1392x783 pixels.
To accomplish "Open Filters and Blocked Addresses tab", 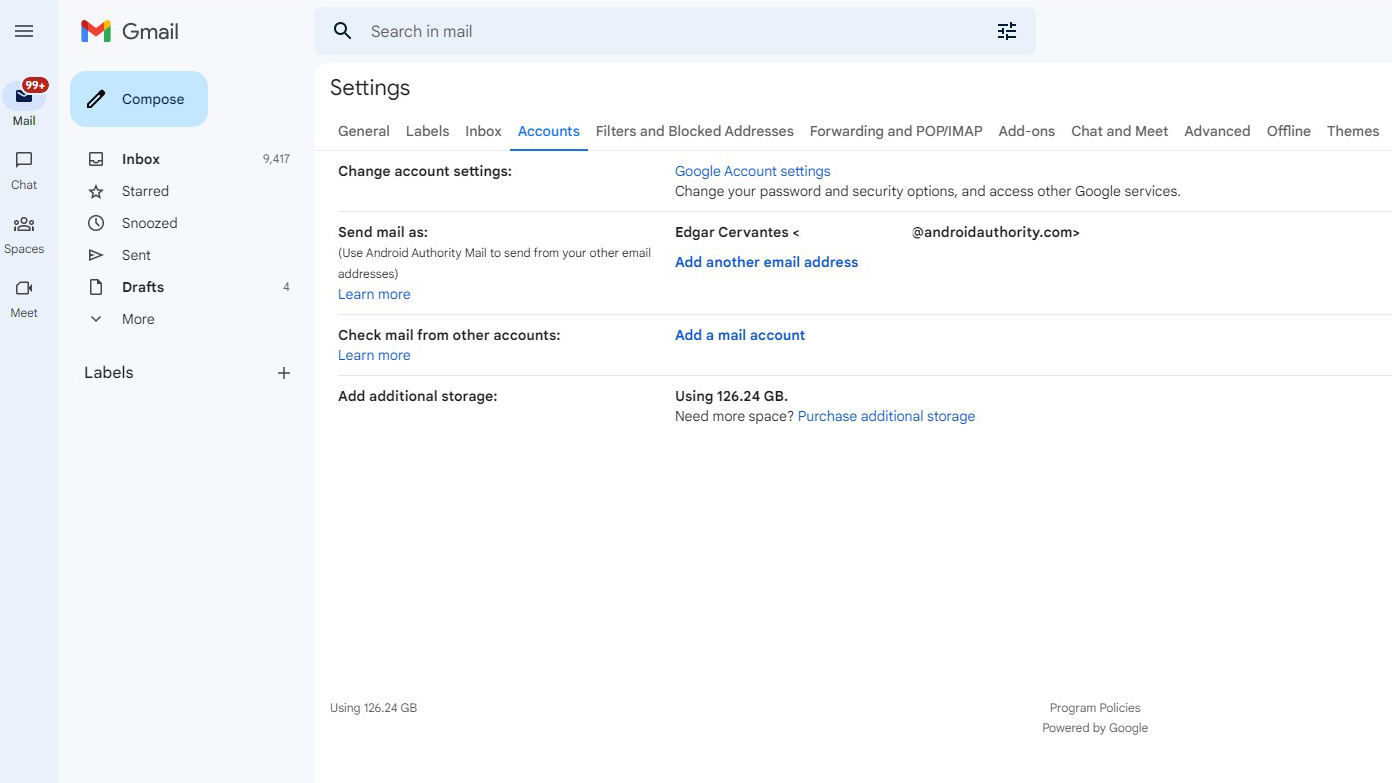I will pyautogui.click(x=694, y=131).
